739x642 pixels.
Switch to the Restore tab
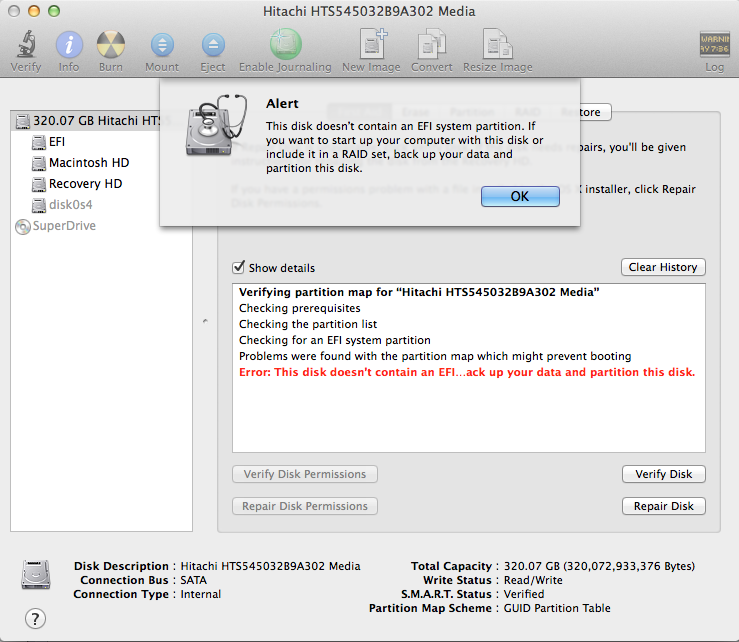[582, 112]
